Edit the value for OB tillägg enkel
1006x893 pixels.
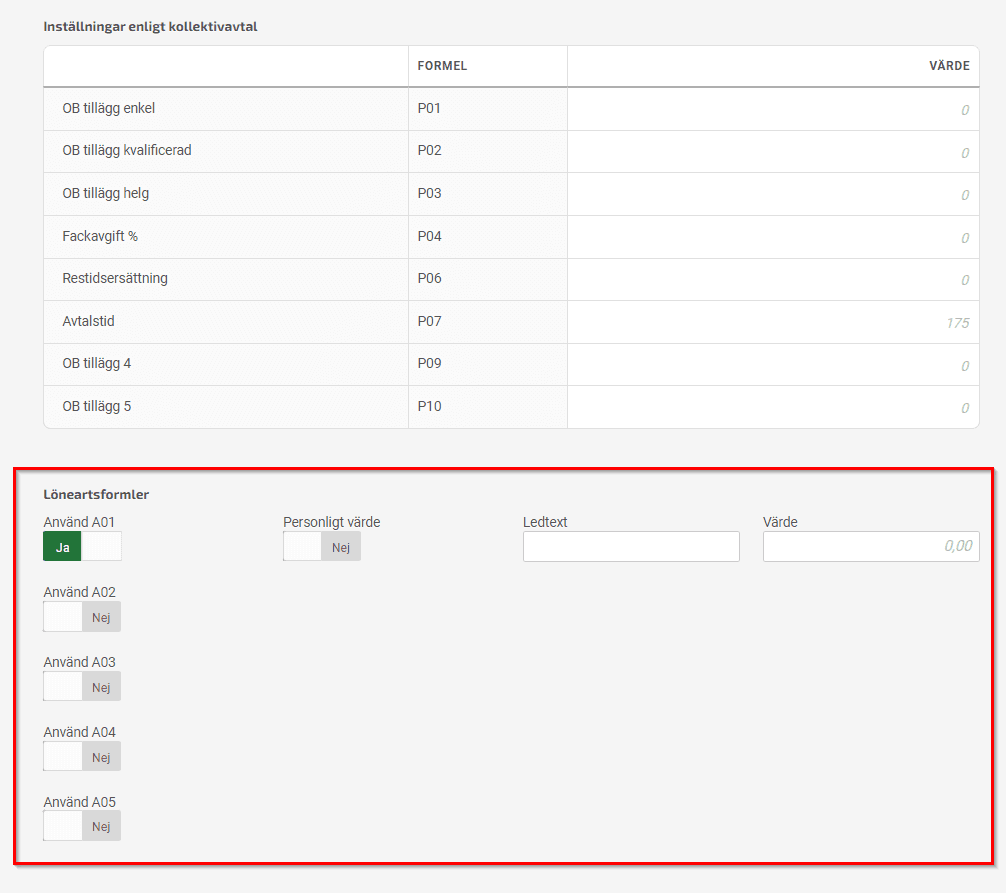[x=773, y=109]
